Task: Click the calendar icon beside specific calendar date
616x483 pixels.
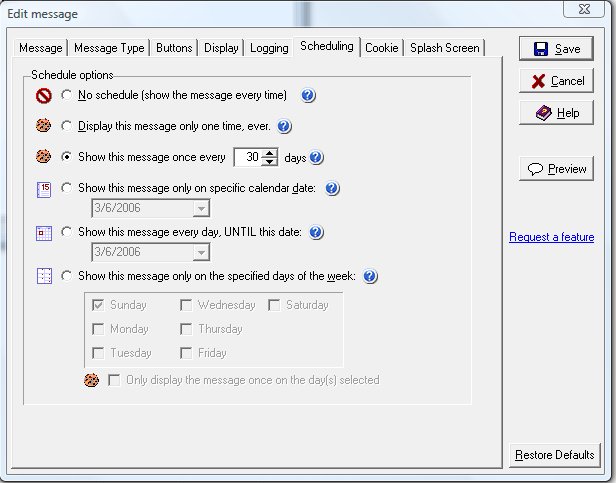Action: [x=44, y=188]
